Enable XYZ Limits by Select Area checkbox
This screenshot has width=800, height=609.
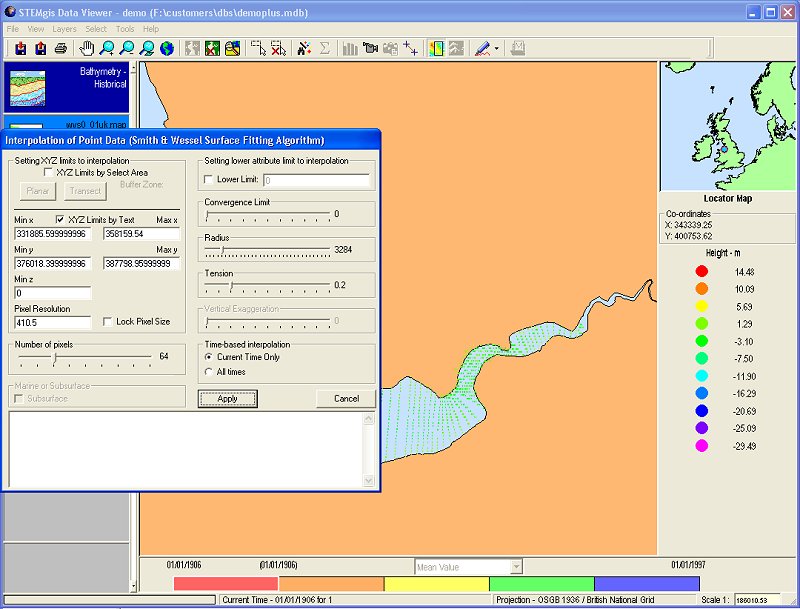click(49, 173)
